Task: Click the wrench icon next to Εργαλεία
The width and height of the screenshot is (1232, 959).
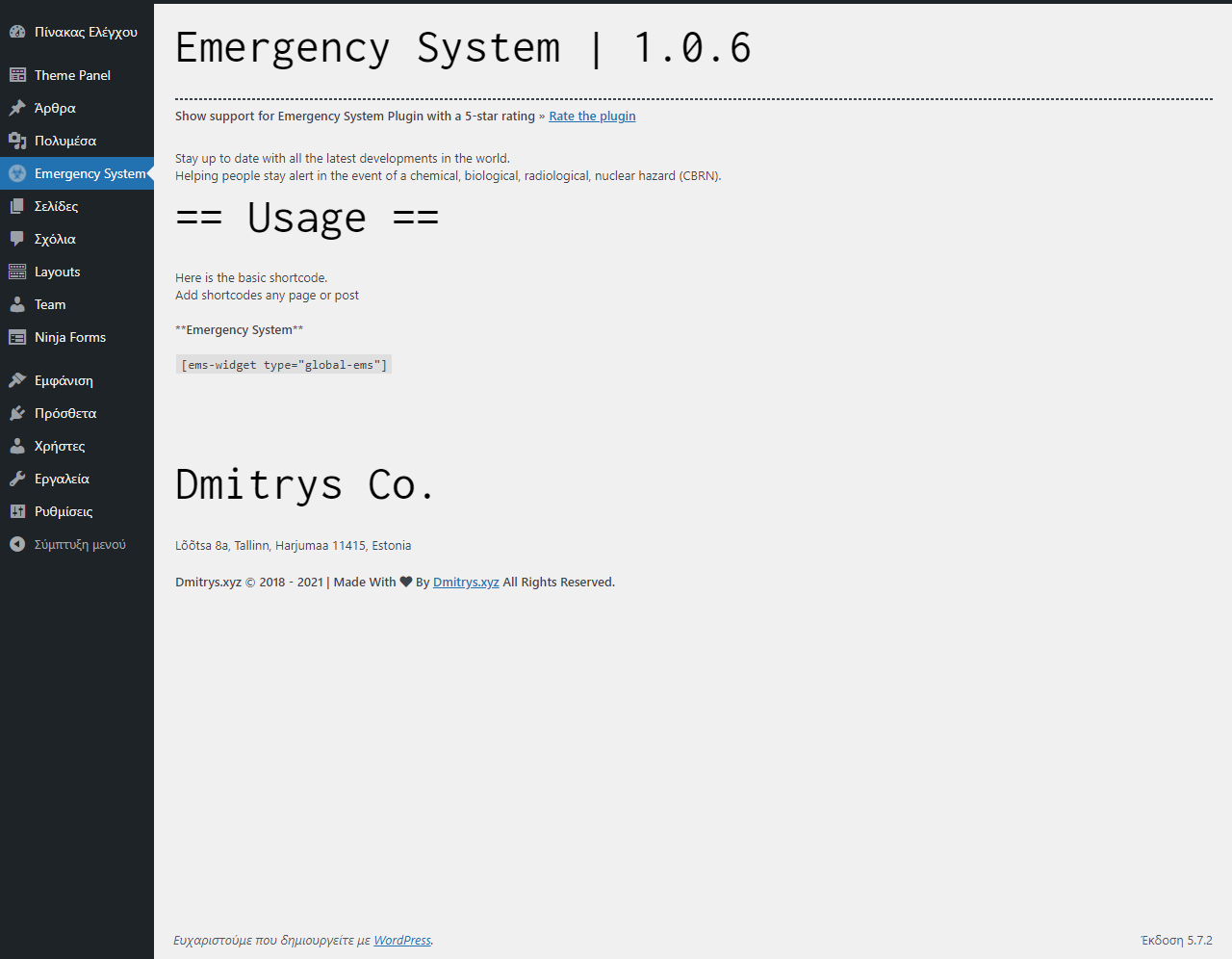Action: (17, 479)
